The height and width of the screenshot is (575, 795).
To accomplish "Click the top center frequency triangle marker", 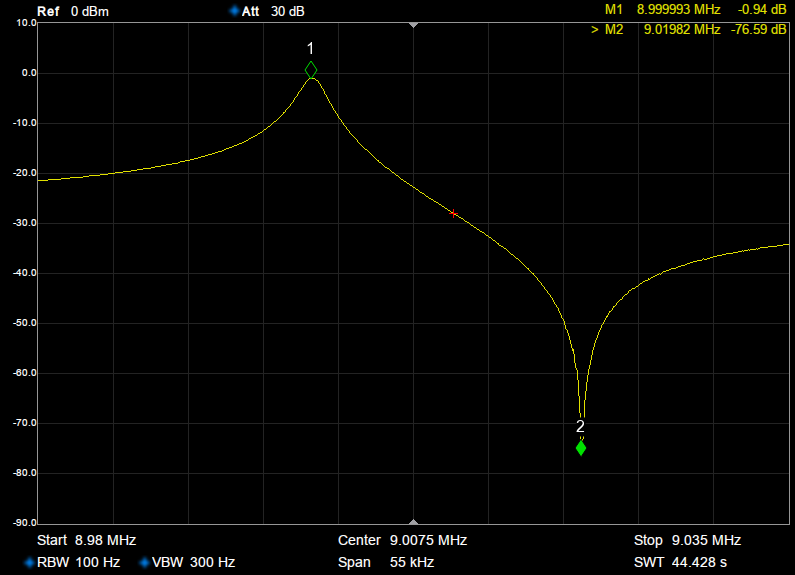I will click(x=413, y=25).
